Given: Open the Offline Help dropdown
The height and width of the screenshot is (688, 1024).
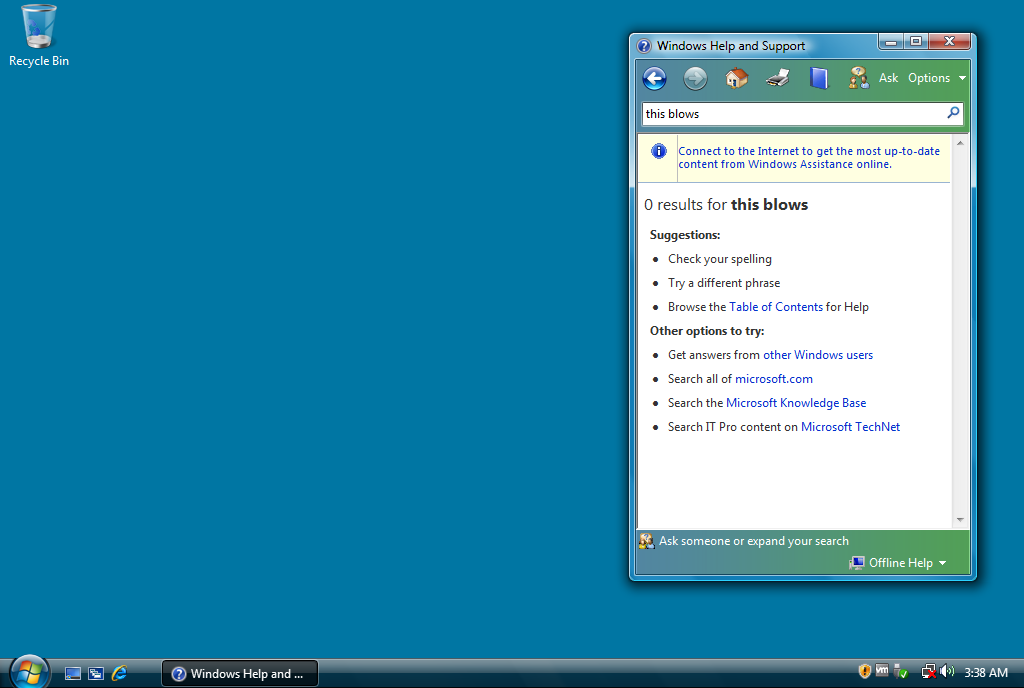Looking at the screenshot, I should pos(898,563).
